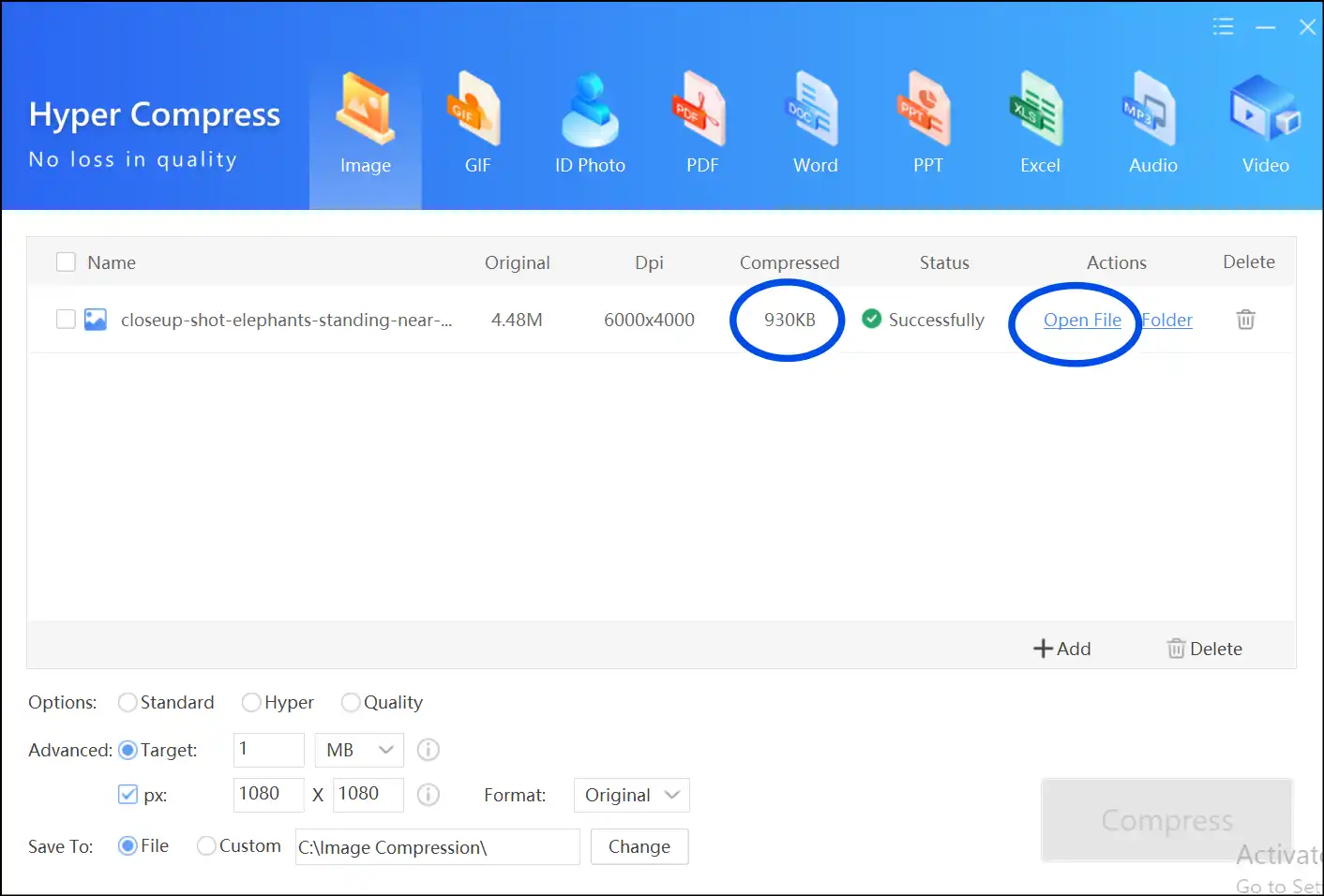The image size is (1324, 896).
Task: Click the Excel file icon
Action: 1037,109
